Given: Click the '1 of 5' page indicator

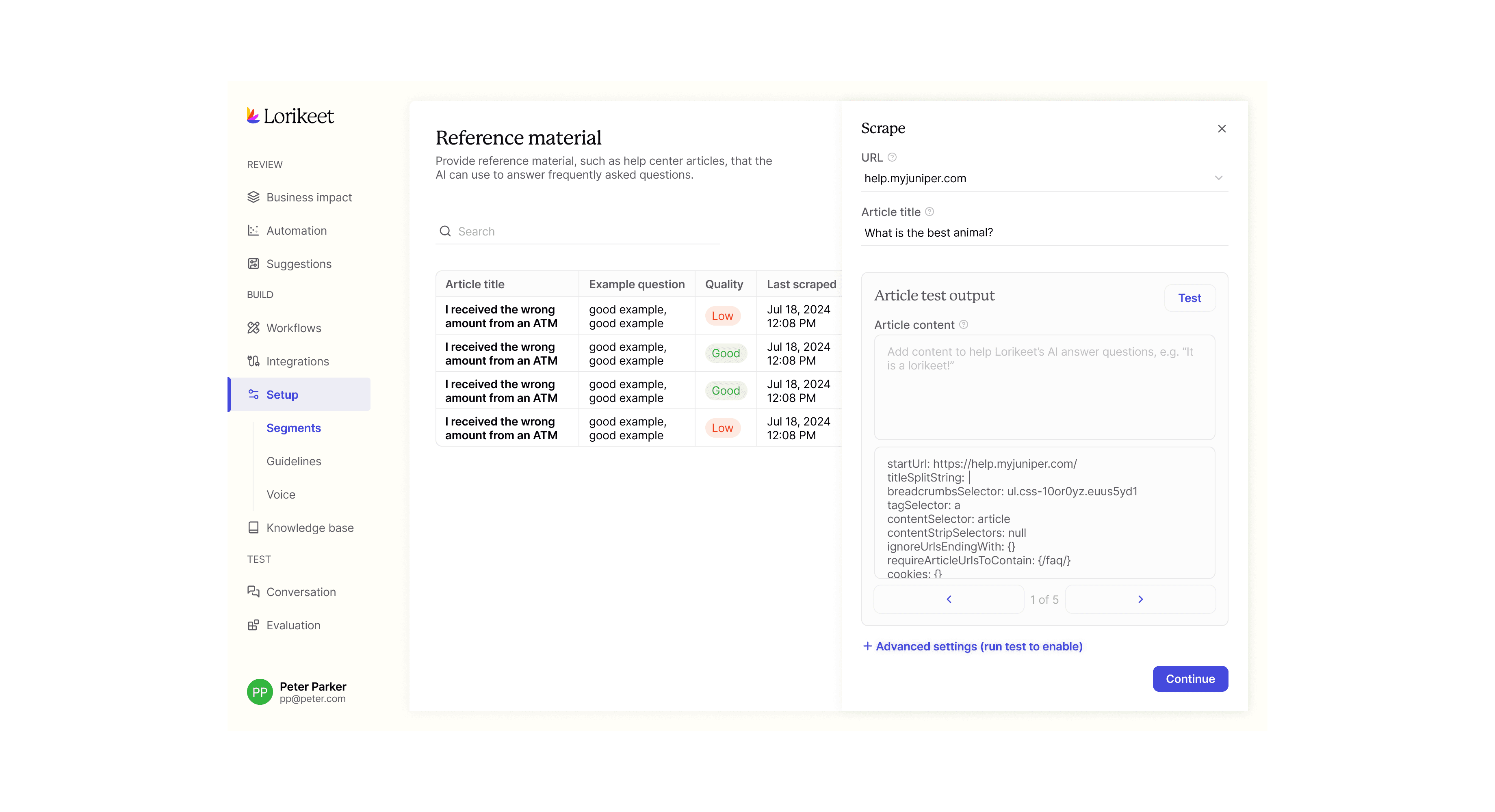Looking at the screenshot, I should point(1044,600).
